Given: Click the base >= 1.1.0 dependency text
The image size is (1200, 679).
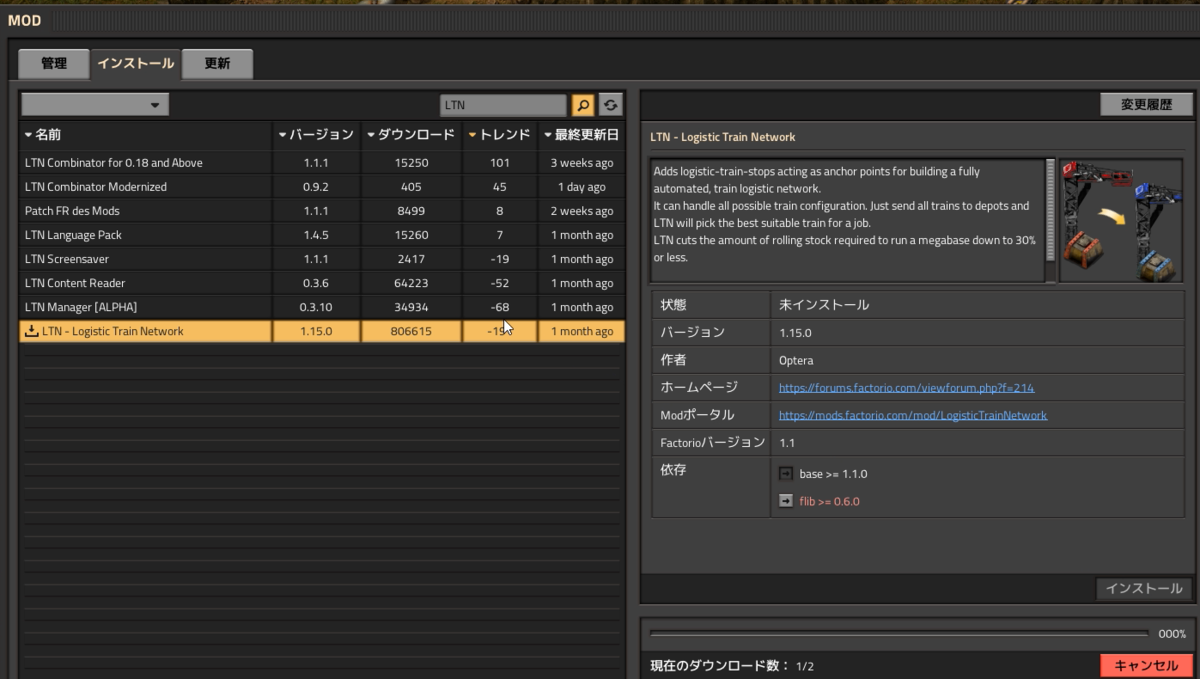Looking at the screenshot, I should point(833,474).
